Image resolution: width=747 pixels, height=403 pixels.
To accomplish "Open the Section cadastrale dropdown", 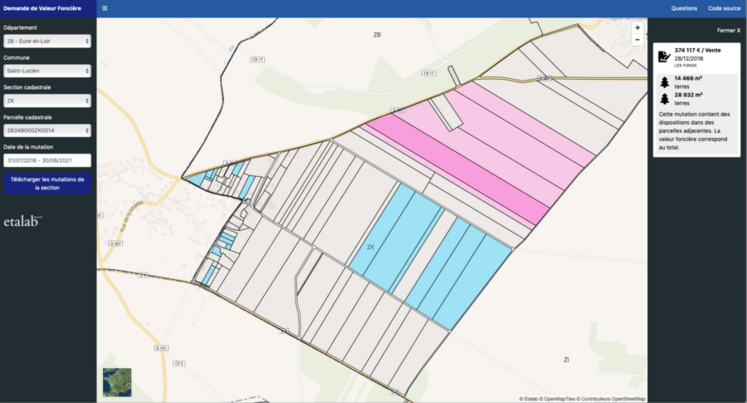I will pyautogui.click(x=48, y=100).
